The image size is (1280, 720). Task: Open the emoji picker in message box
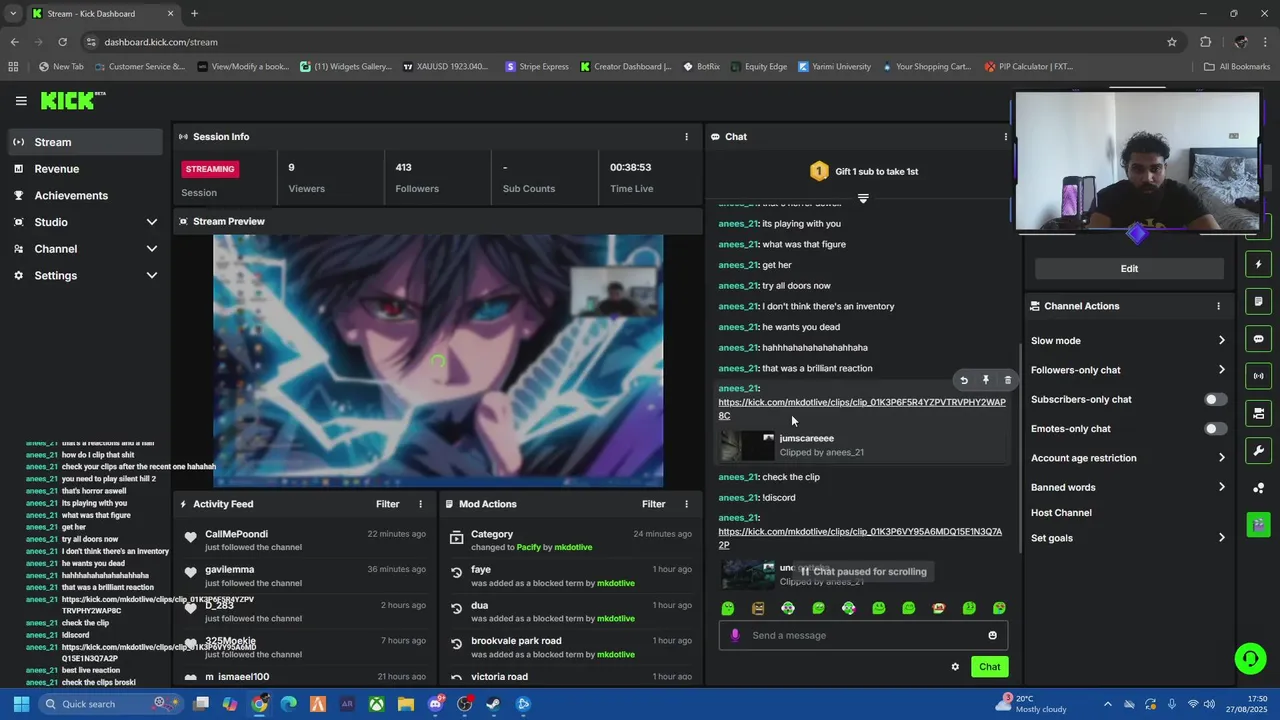(992, 635)
